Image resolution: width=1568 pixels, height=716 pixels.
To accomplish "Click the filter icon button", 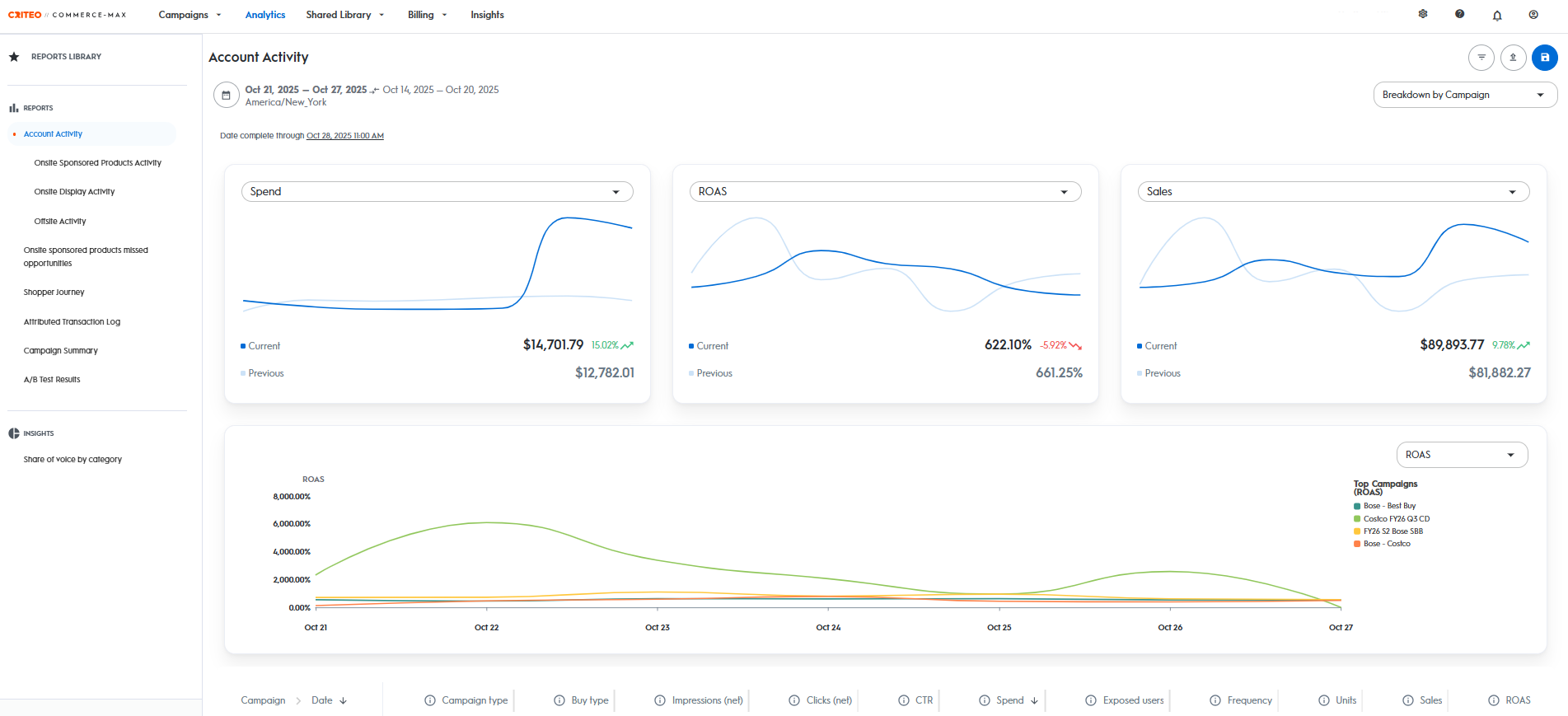I will (1481, 58).
